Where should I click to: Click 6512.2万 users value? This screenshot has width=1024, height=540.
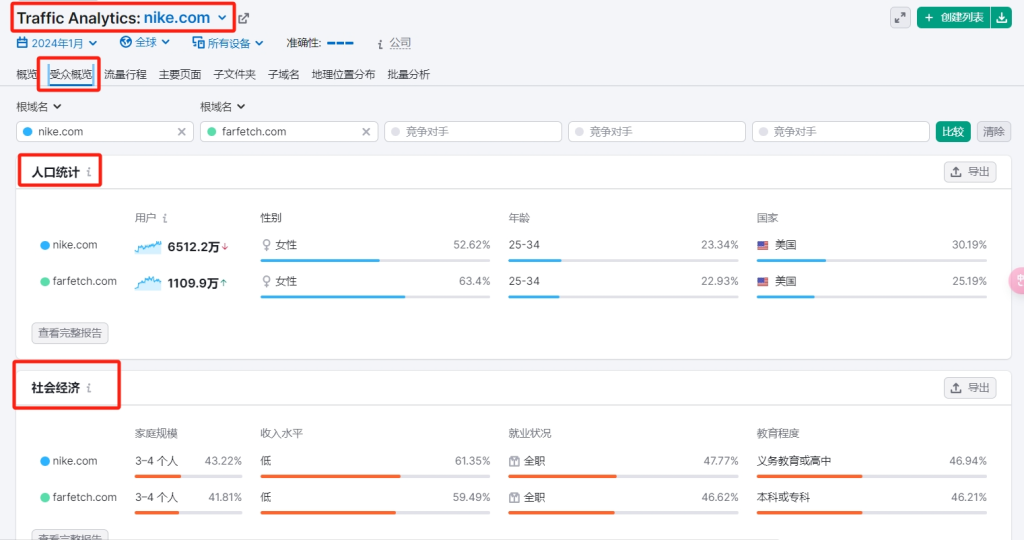click(193, 247)
